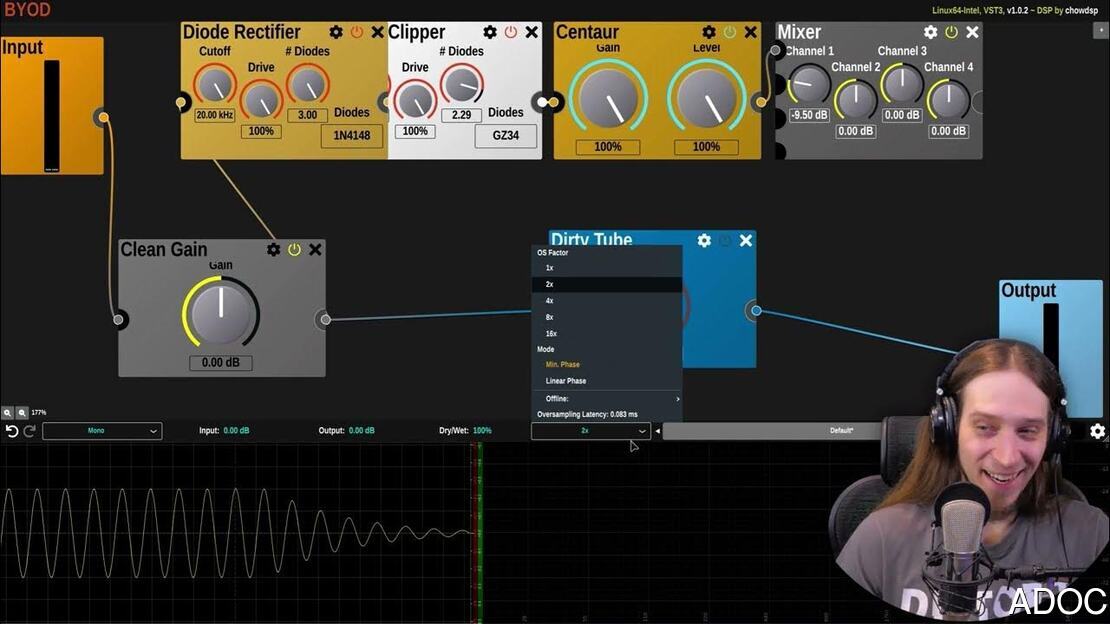
Task: Open global settings gear at bottom right
Action: pos(1097,431)
